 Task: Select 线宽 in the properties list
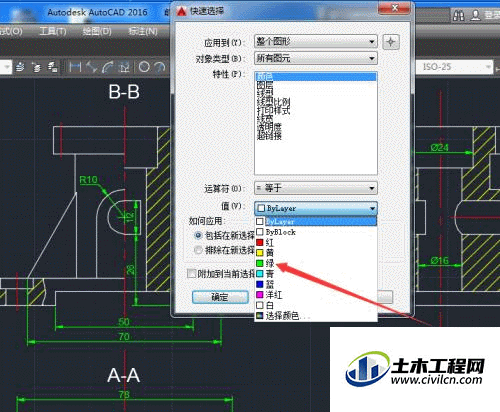pyautogui.click(x=316, y=119)
